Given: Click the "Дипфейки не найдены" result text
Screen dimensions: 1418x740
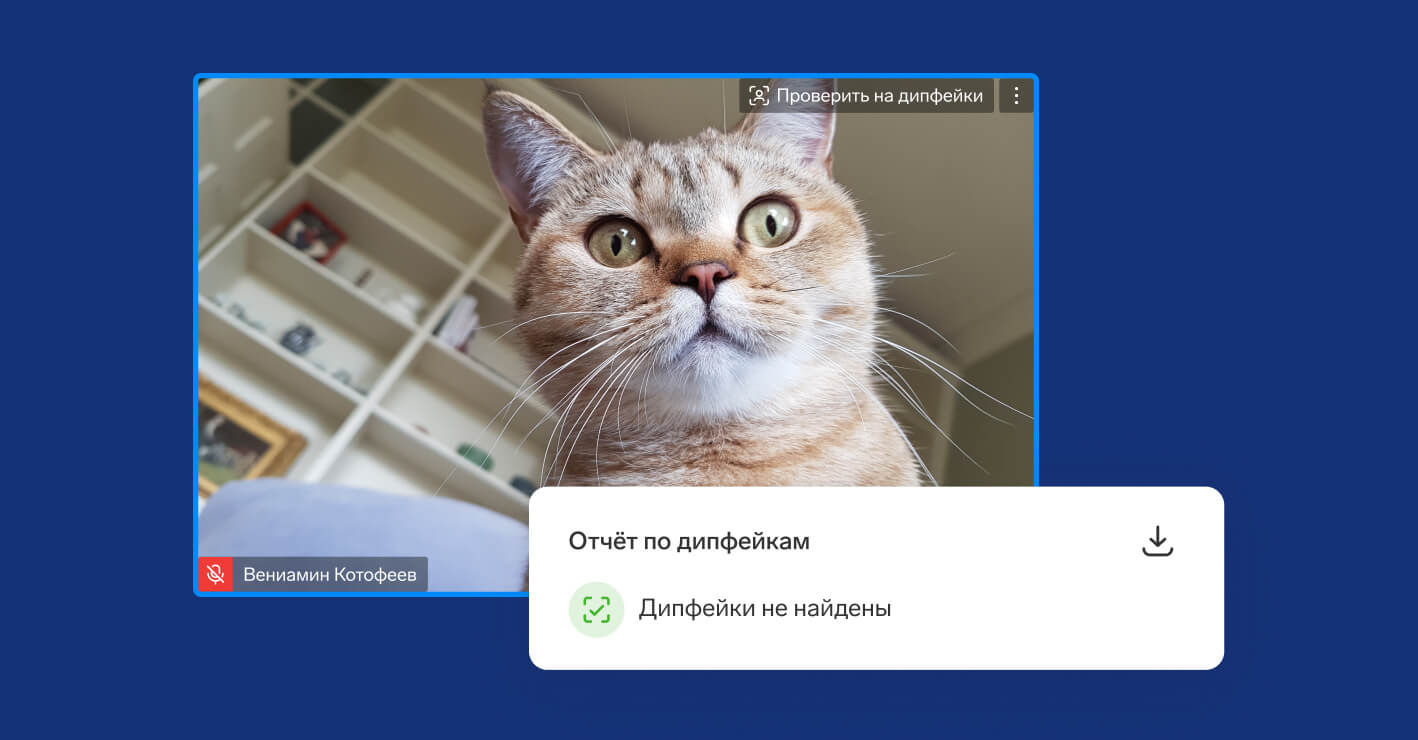Looking at the screenshot, I should [x=765, y=608].
